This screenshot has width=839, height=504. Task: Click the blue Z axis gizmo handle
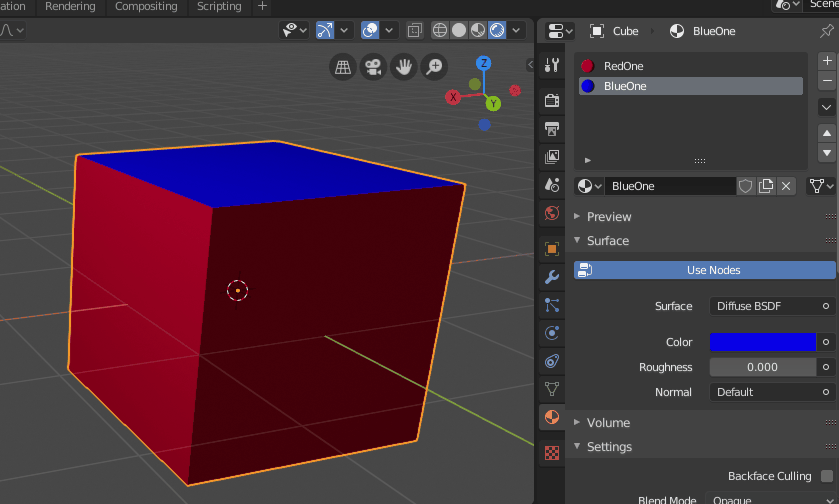click(484, 63)
